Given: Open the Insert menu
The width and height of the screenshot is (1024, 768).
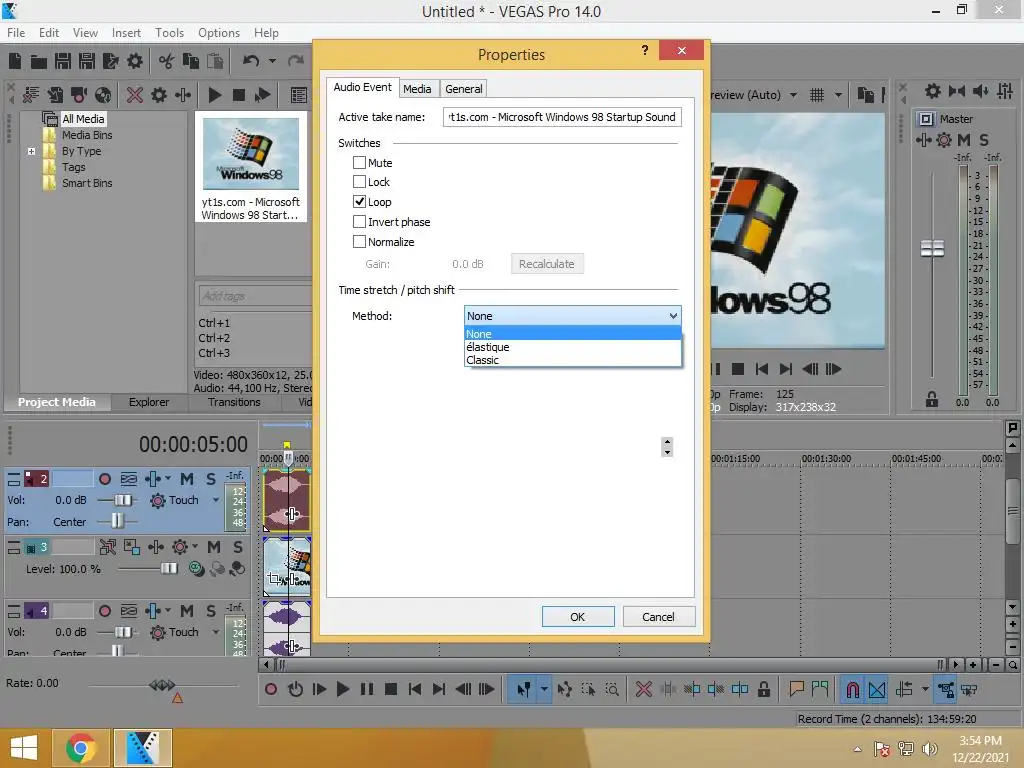Looking at the screenshot, I should 126,33.
